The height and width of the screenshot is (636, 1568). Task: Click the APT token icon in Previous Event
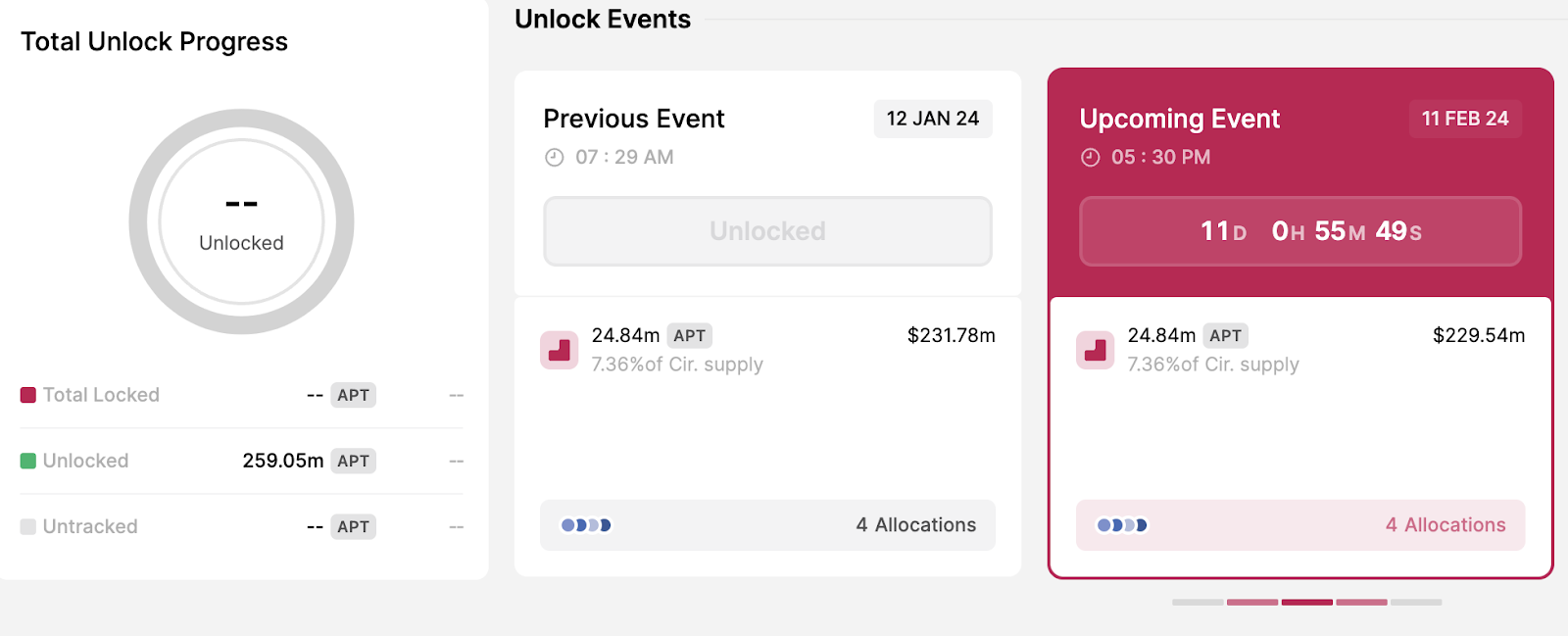[559, 350]
